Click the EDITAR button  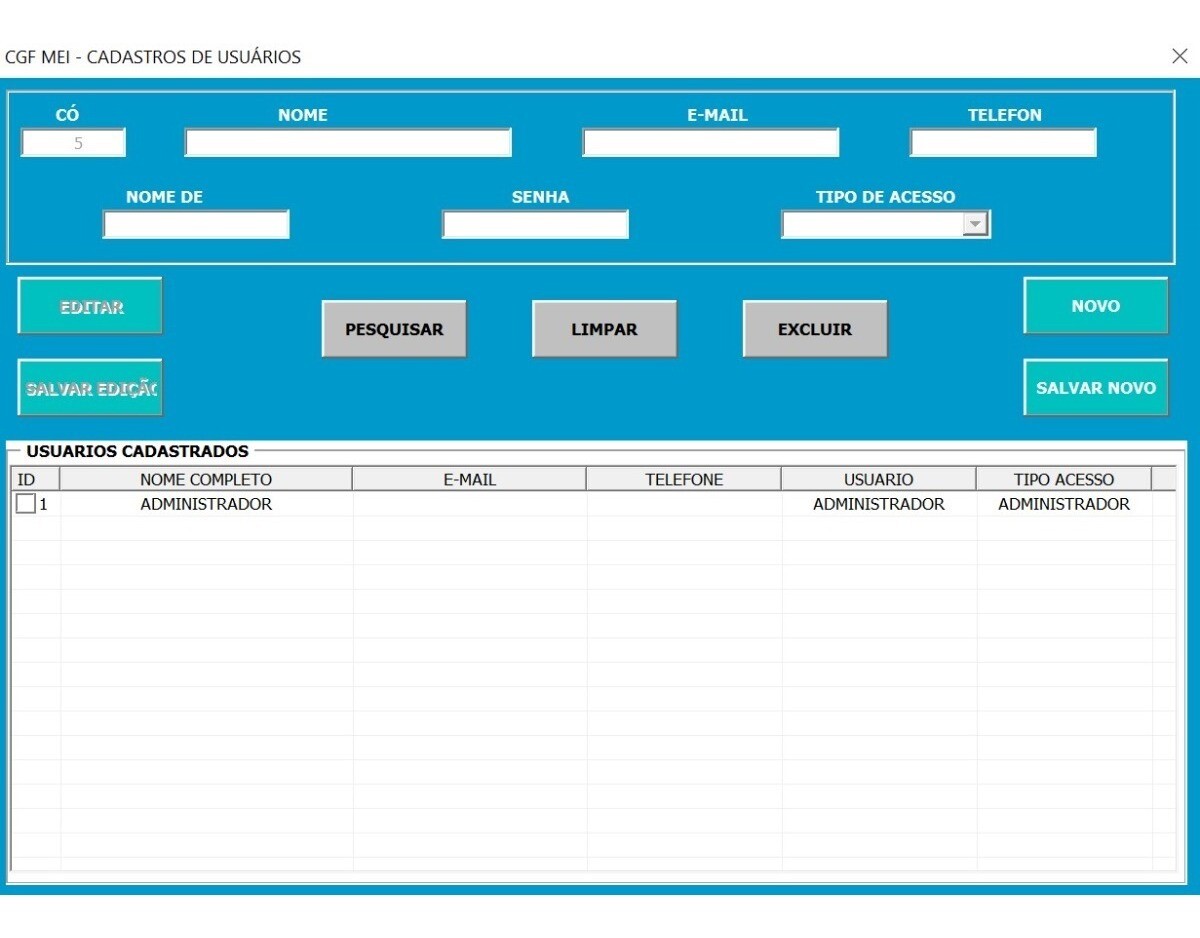tap(90, 307)
